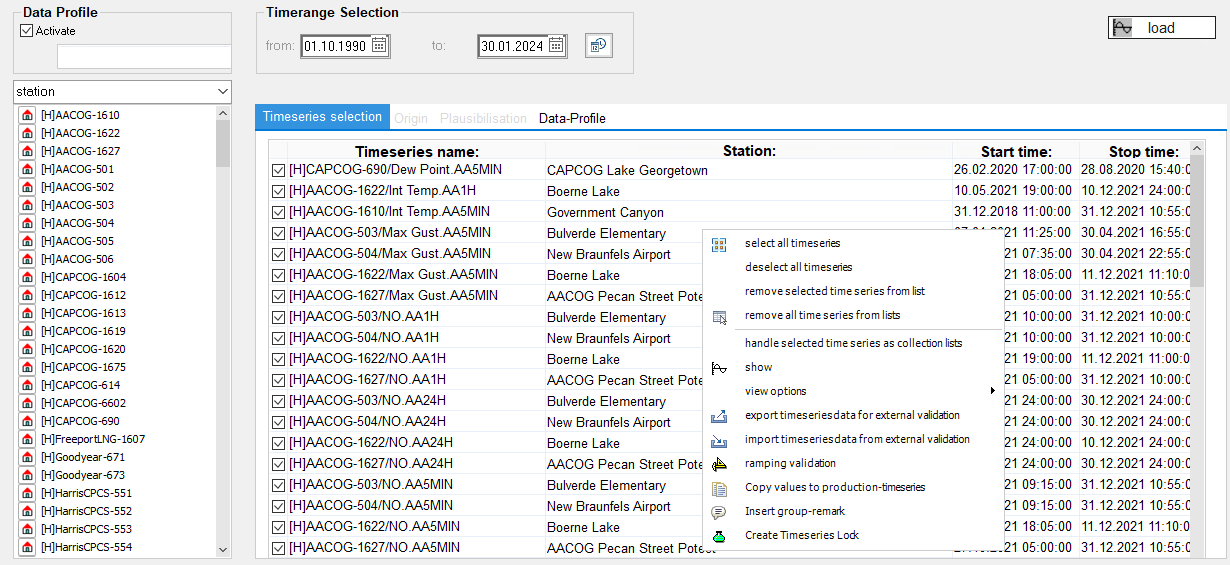
Task: Select station [H]AACOG-1627 in list
Action: [80, 151]
